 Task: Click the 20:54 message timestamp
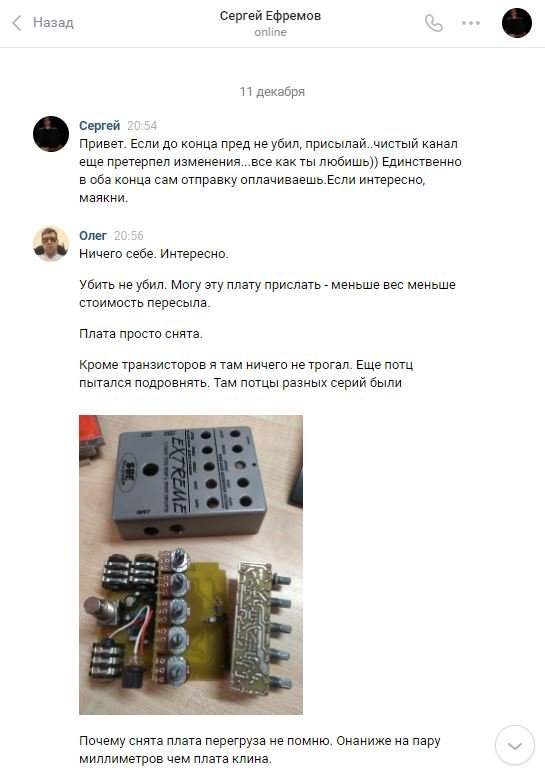142,126
